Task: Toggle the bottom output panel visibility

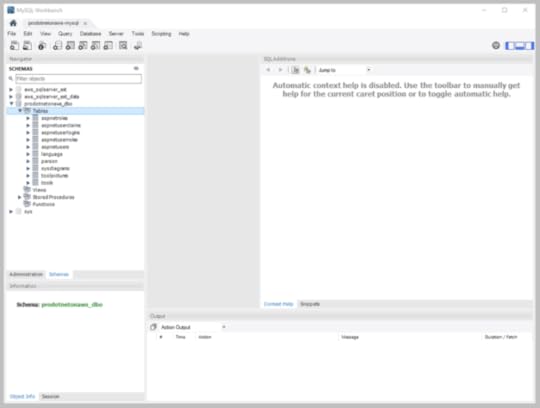Action: (520, 45)
